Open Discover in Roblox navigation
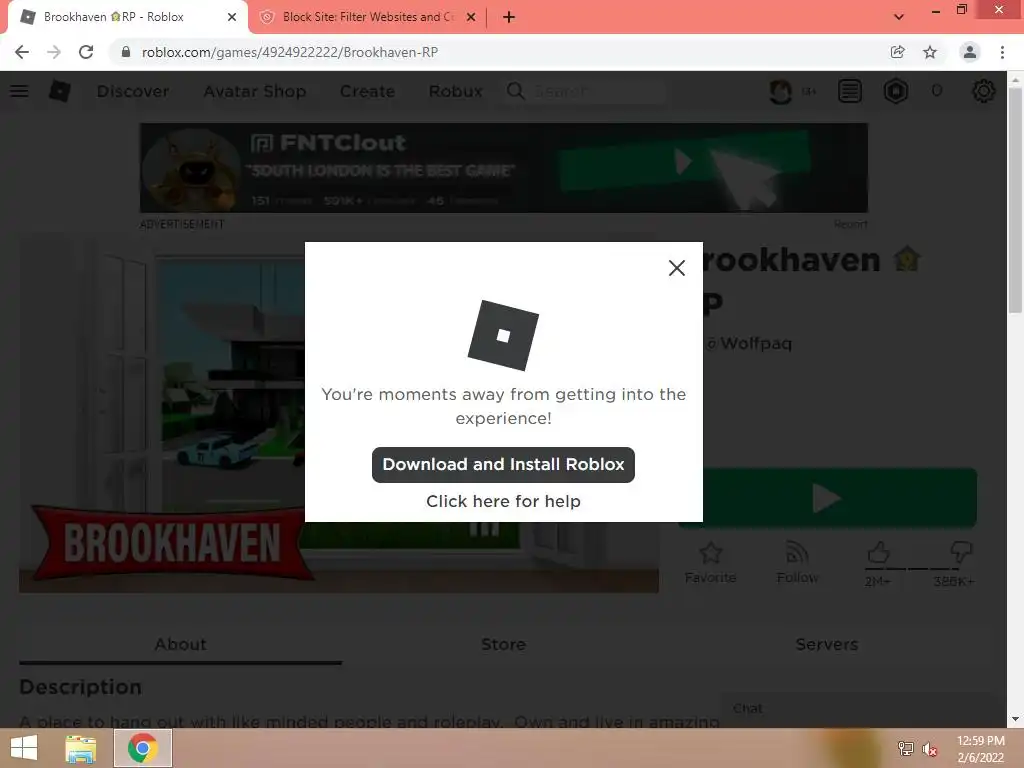1024x768 pixels. [x=133, y=91]
